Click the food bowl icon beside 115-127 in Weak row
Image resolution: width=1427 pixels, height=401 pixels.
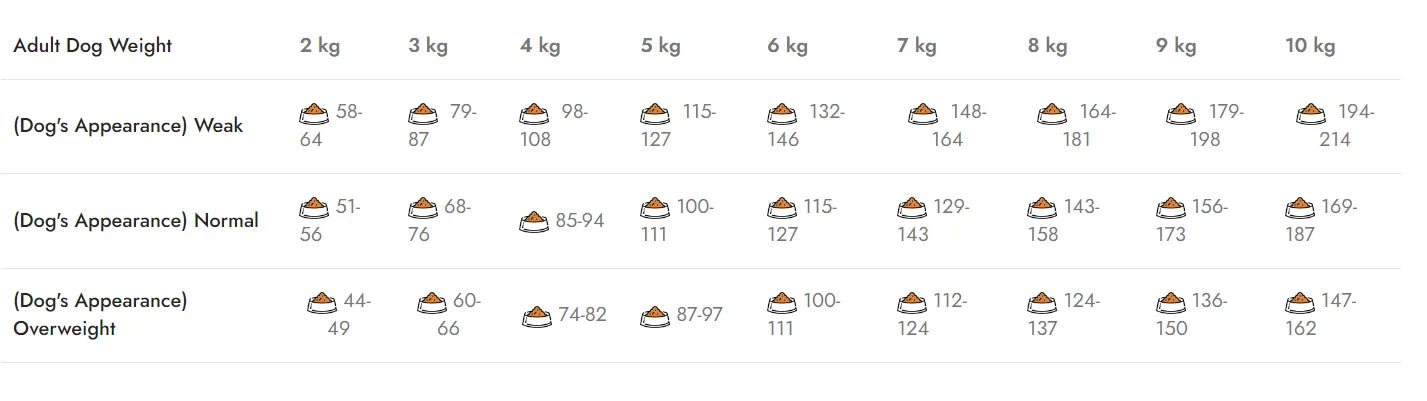(656, 113)
